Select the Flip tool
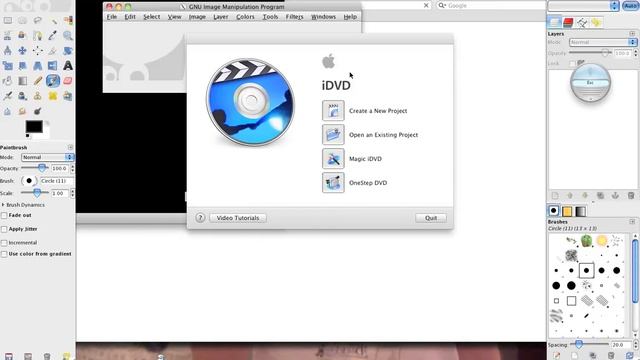The image size is (640, 360). (x=53, y=66)
